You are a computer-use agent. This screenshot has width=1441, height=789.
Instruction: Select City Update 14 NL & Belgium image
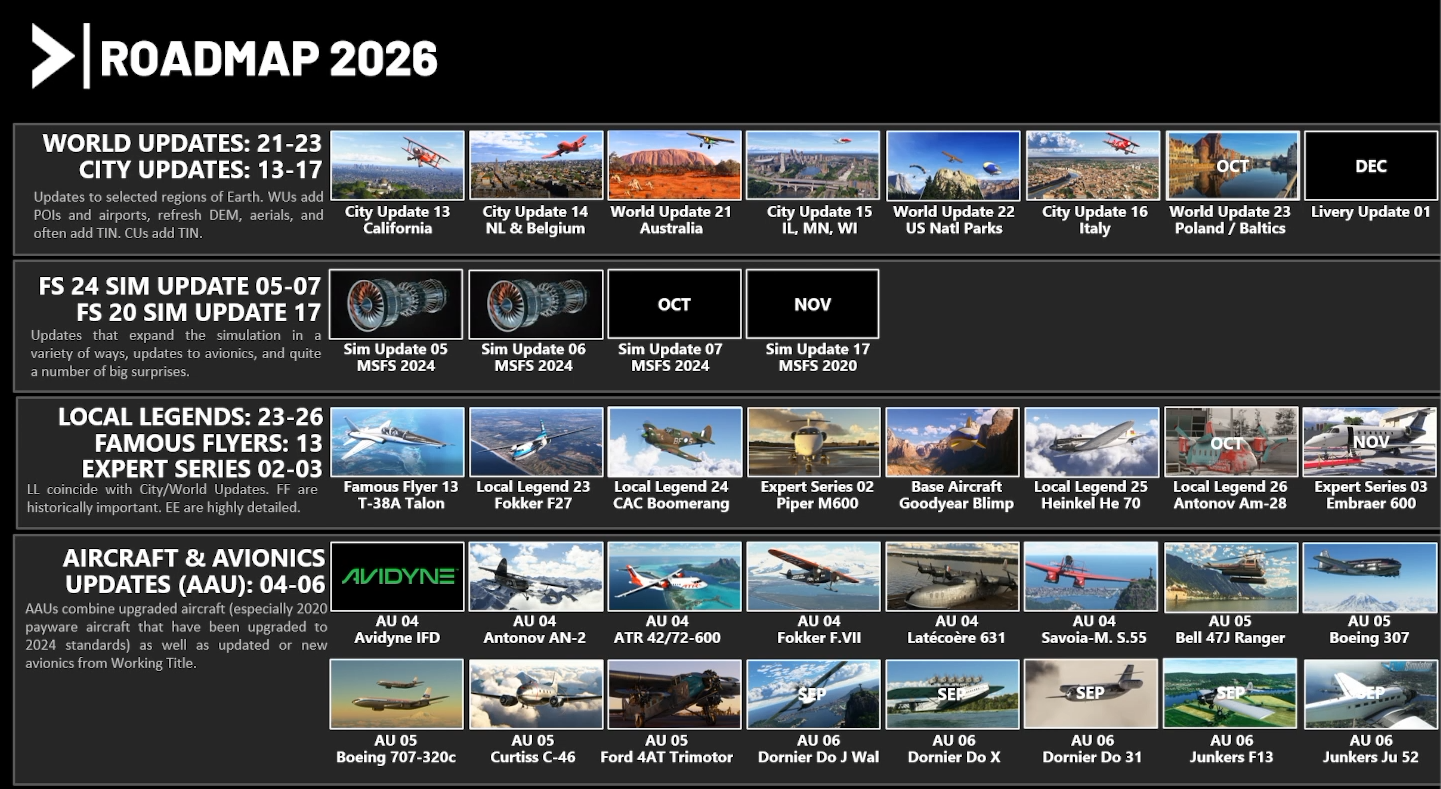(x=536, y=165)
